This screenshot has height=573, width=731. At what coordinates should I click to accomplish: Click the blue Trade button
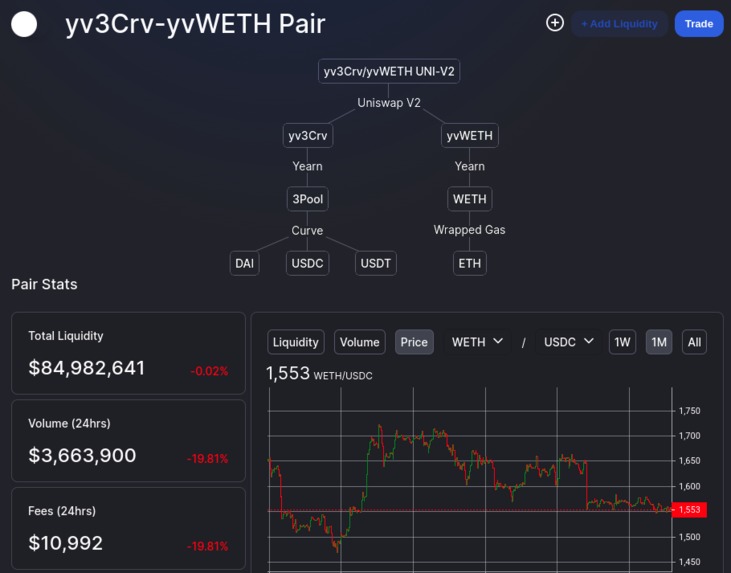tap(699, 24)
